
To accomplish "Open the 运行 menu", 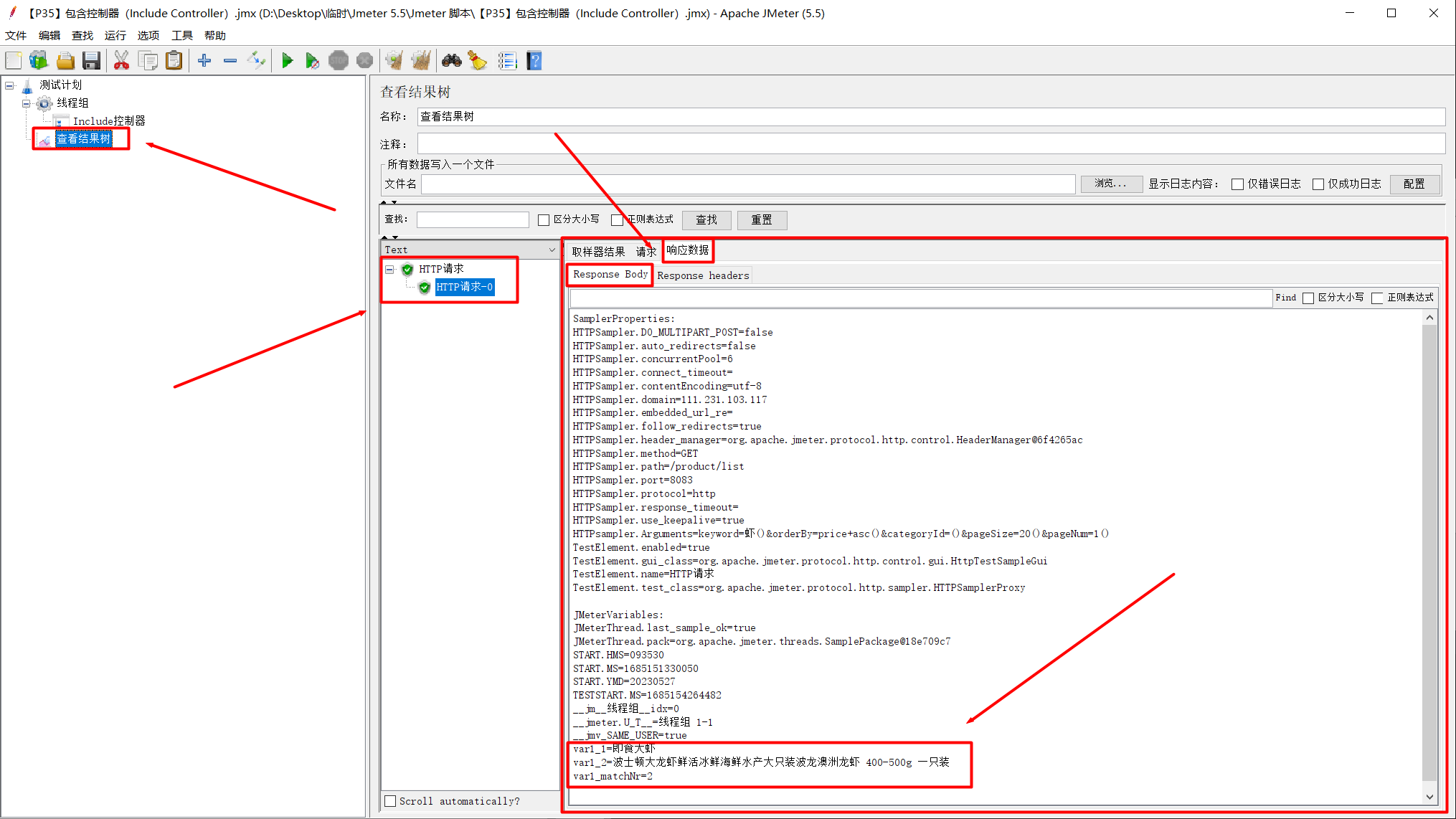I will pyautogui.click(x=115, y=35).
